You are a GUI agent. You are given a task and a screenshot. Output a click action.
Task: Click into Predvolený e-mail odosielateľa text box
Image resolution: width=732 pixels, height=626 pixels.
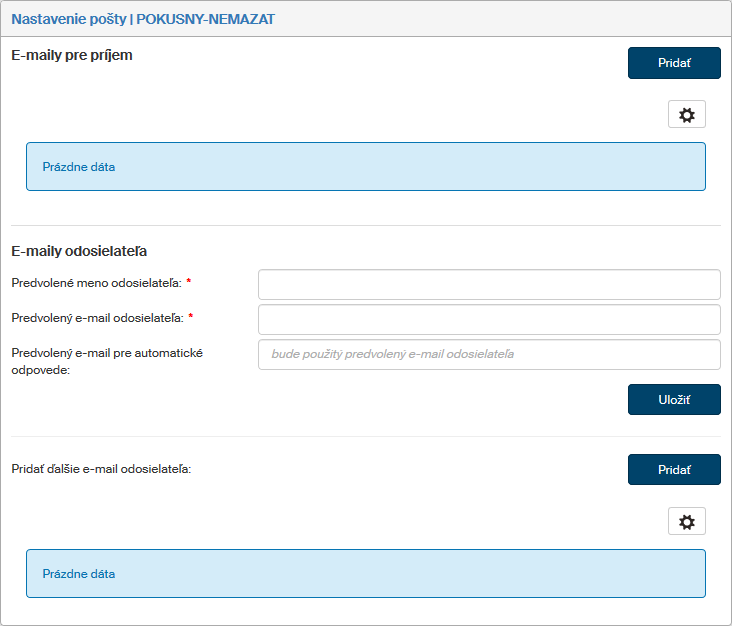tap(489, 319)
